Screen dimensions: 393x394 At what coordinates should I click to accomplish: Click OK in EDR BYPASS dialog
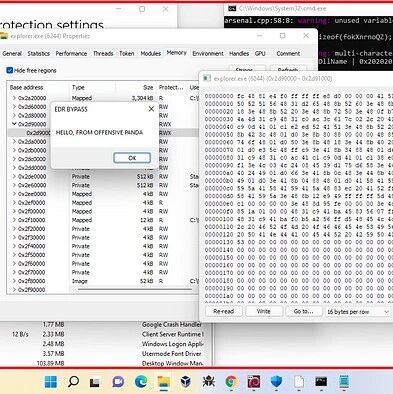pyautogui.click(x=132, y=158)
